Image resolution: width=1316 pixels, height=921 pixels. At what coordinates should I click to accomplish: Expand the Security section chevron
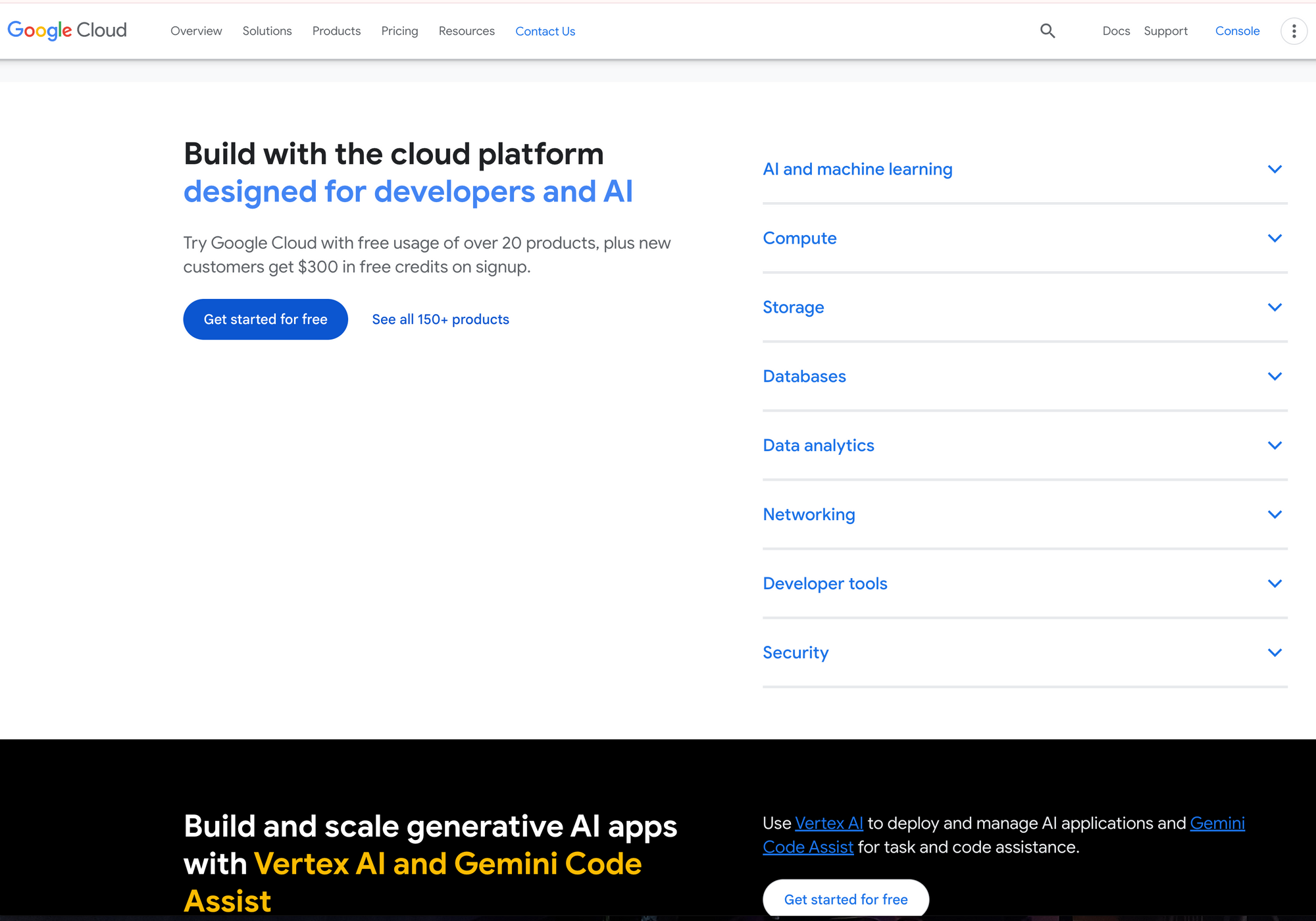[x=1275, y=653]
